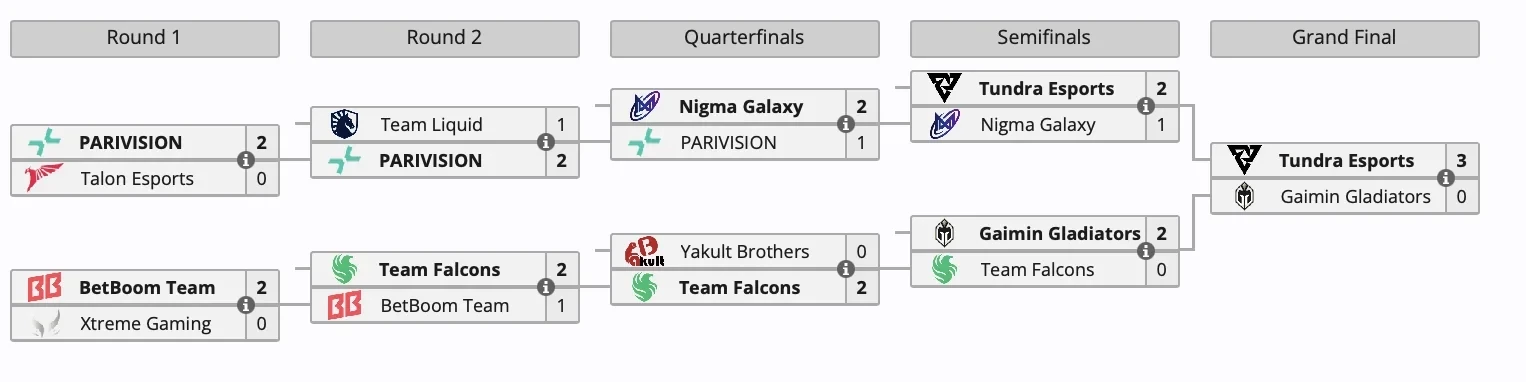The image size is (1526, 382).
Task: Open info for Gaimin Gladiators vs Falcons semifinal
Action: pyautogui.click(x=1145, y=251)
